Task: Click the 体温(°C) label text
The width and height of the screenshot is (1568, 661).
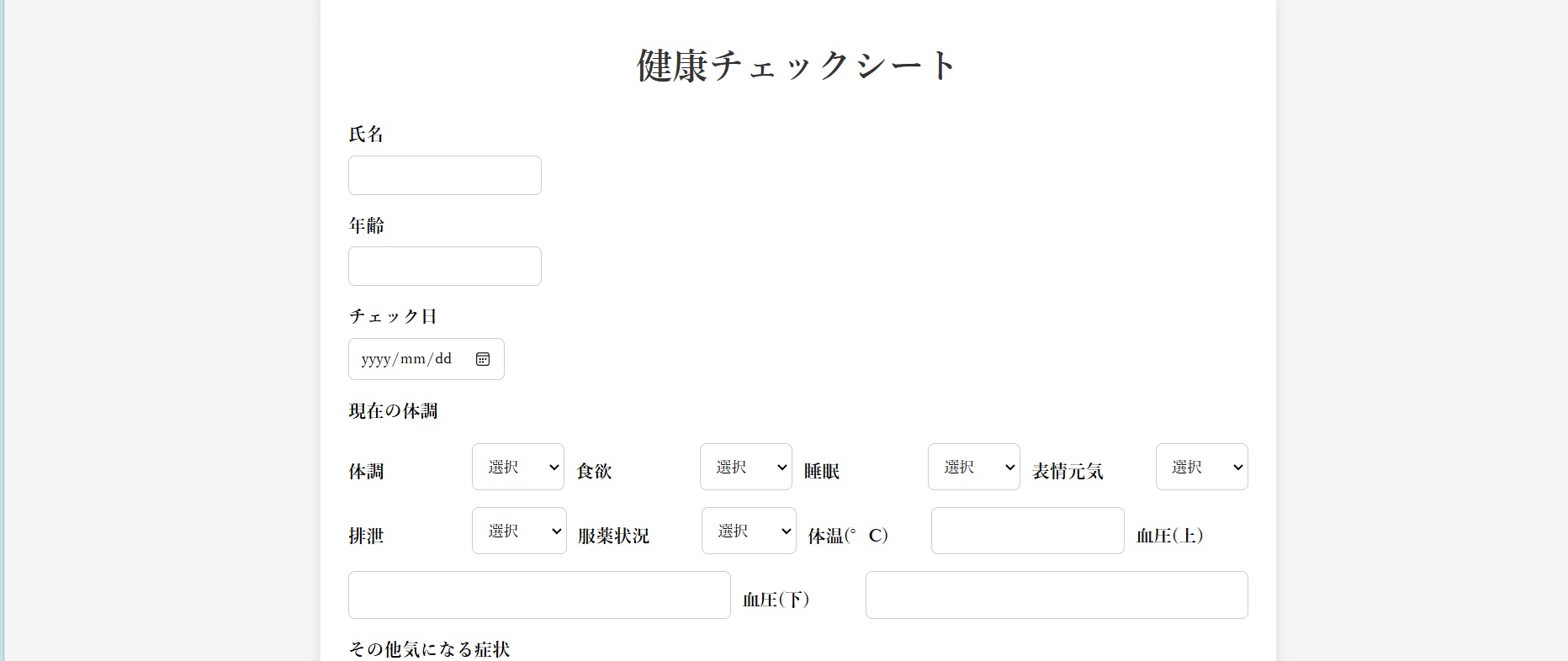Action: click(x=848, y=536)
